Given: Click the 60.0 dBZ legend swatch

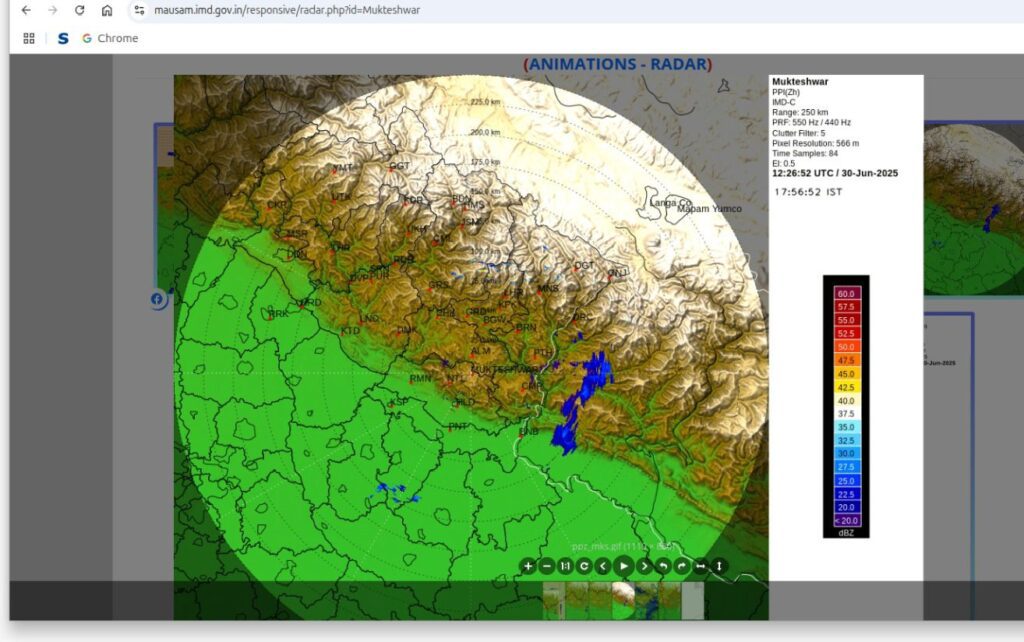Looking at the screenshot, I should coord(847,293).
